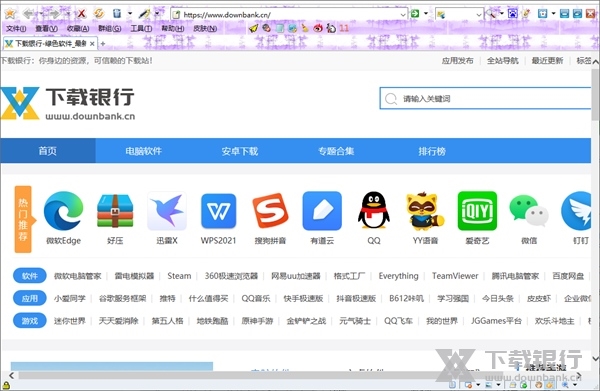Click the recycle bin icon in the toolbar
This screenshot has height=391, width=600.
(117, 14)
